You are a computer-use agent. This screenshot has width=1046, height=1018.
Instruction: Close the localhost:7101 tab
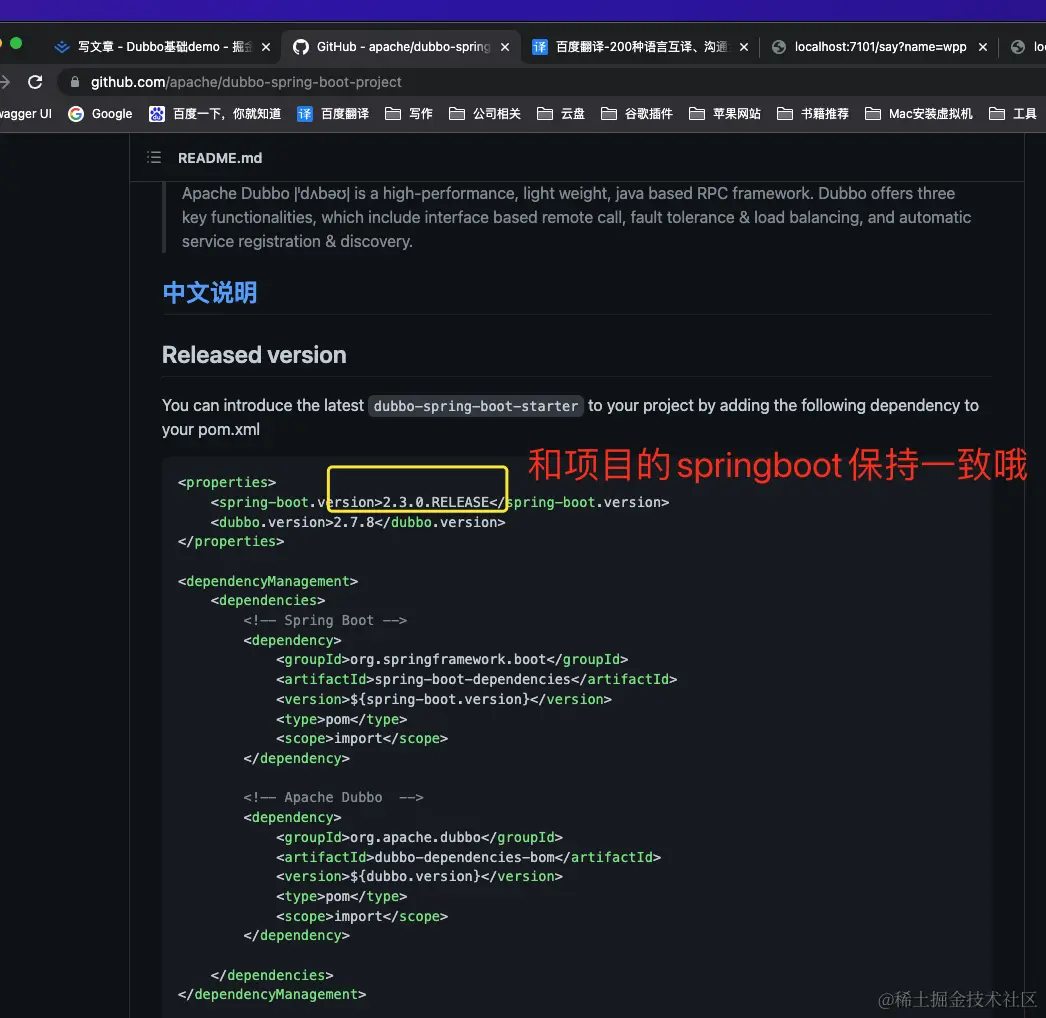pyautogui.click(x=983, y=47)
